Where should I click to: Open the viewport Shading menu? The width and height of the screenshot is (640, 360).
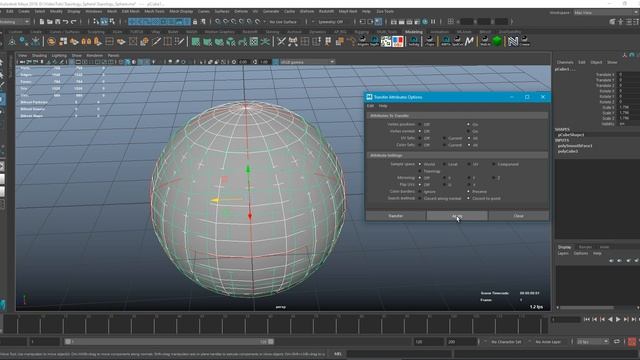click(40, 56)
